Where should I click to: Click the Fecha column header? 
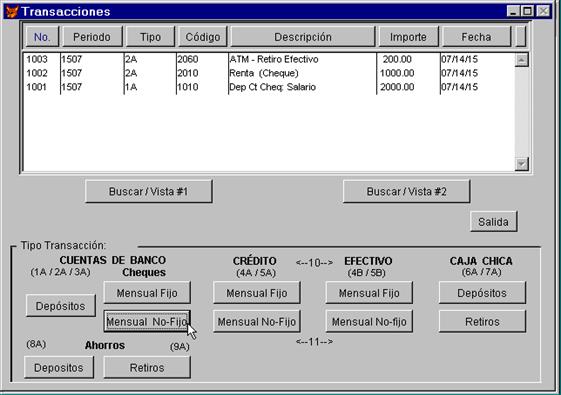[476, 37]
